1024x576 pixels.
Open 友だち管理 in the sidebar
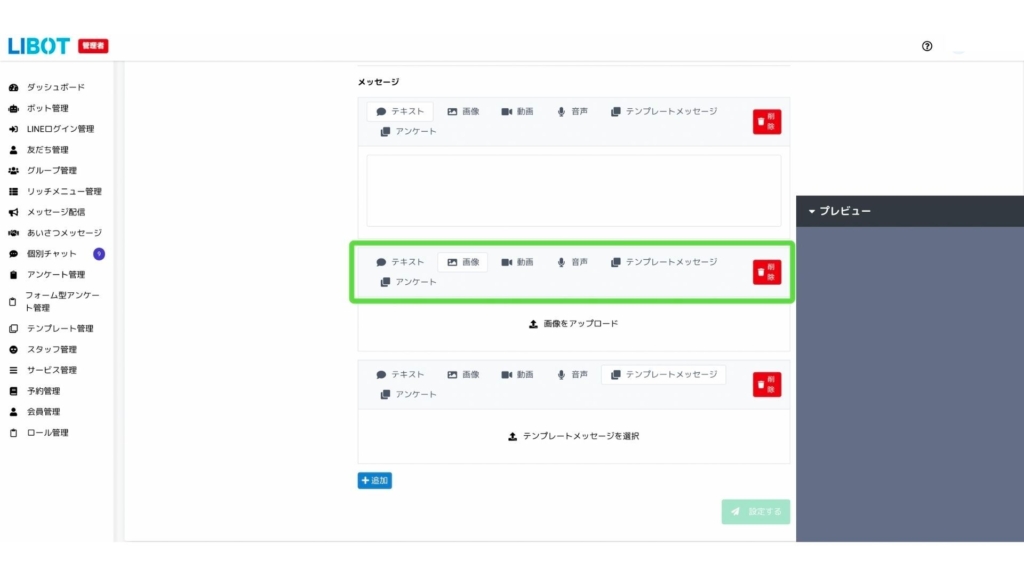[47, 150]
